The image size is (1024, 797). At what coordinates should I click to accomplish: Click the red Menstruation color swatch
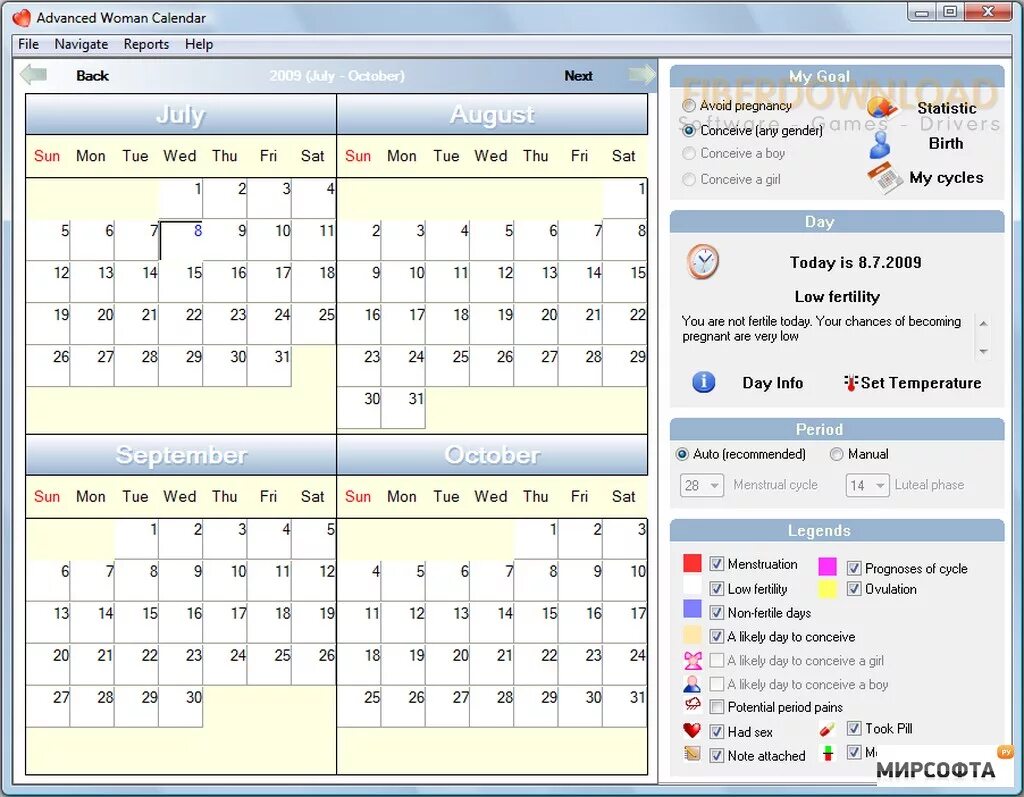coord(692,562)
